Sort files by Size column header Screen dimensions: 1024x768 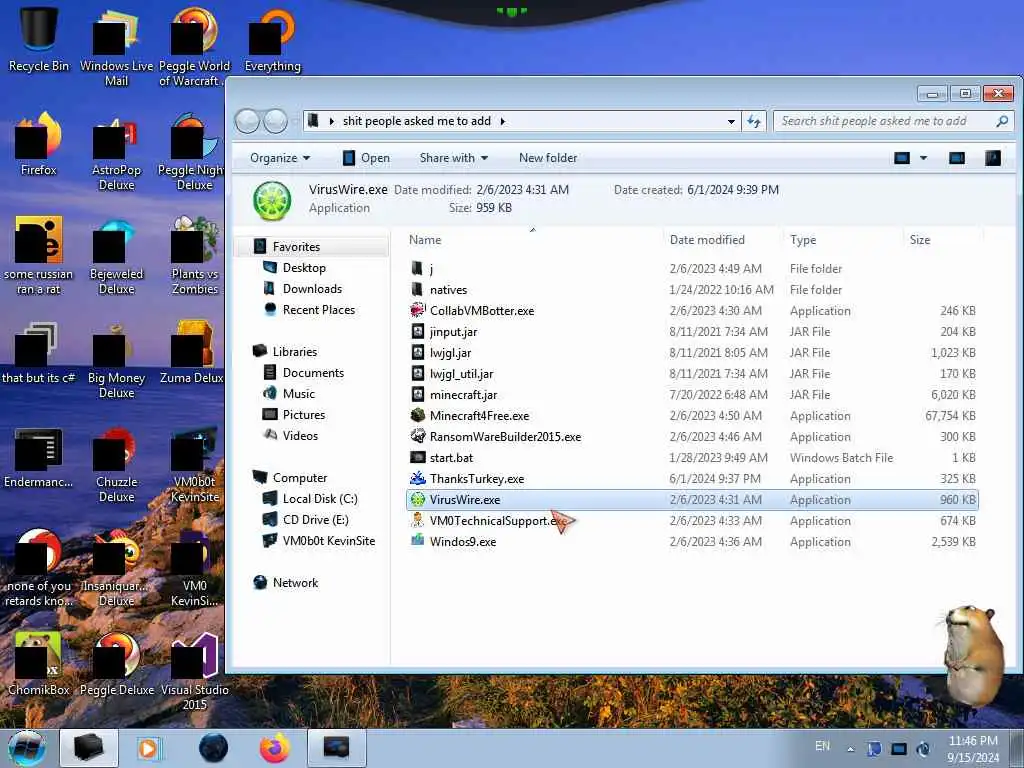point(943,240)
